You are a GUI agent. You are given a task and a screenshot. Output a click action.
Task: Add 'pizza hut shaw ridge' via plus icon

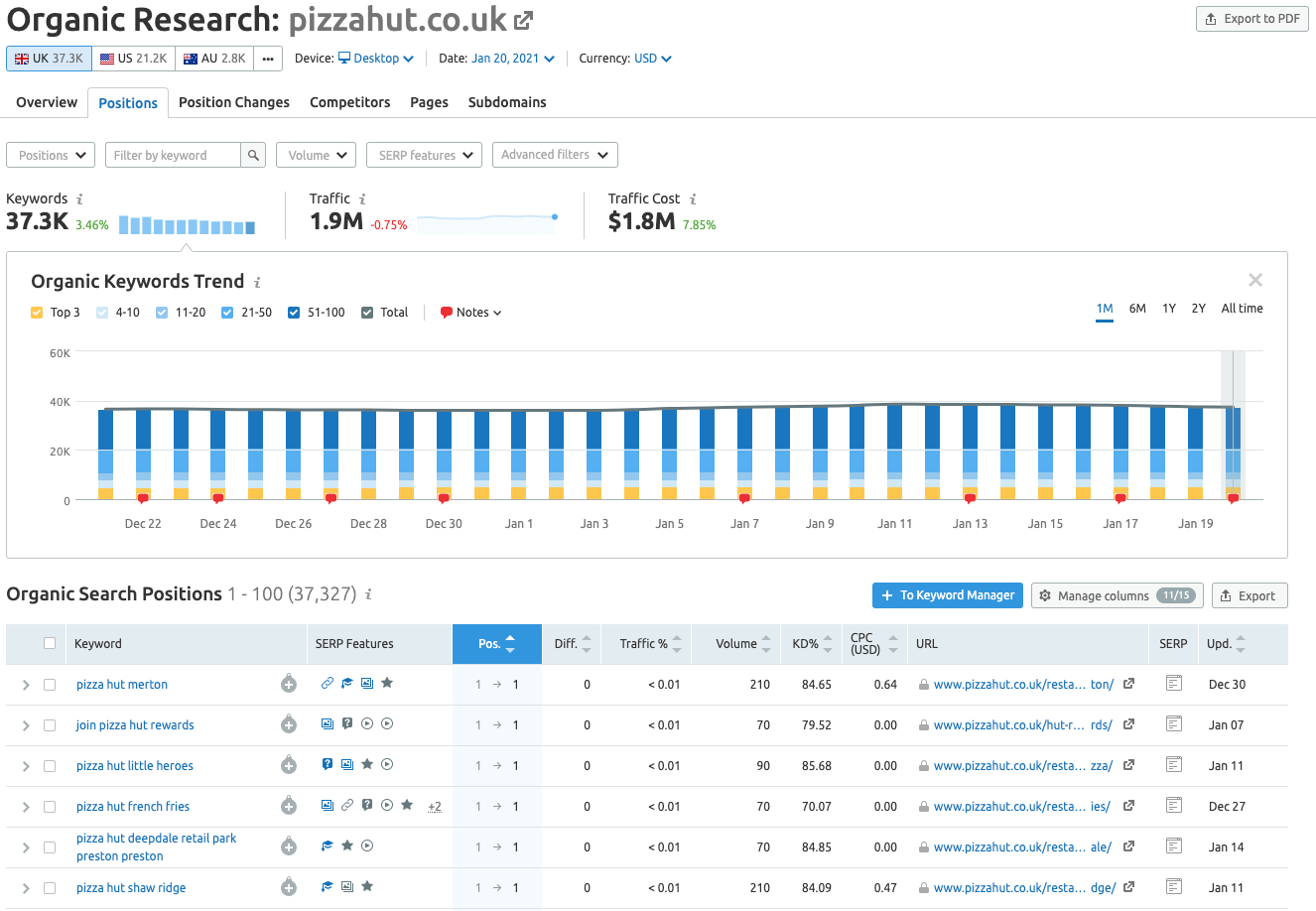pos(289,887)
